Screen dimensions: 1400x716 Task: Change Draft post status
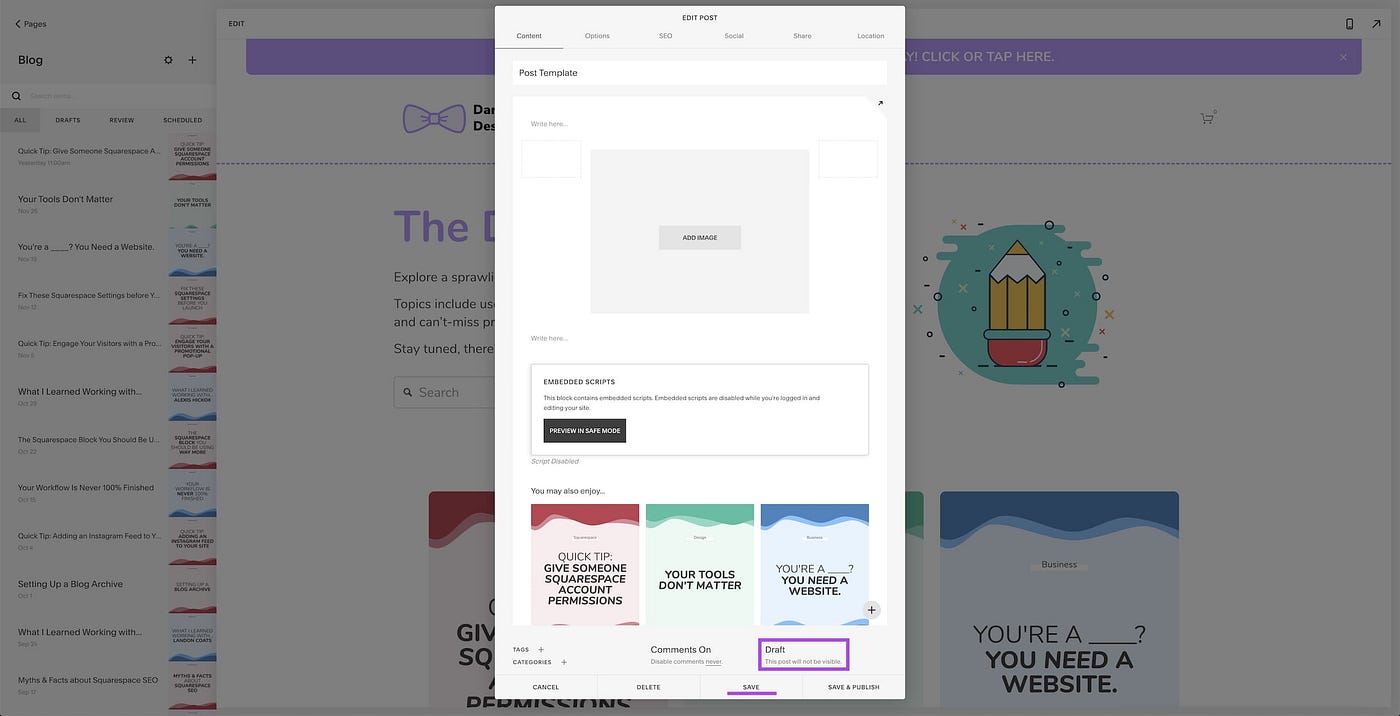(x=803, y=655)
